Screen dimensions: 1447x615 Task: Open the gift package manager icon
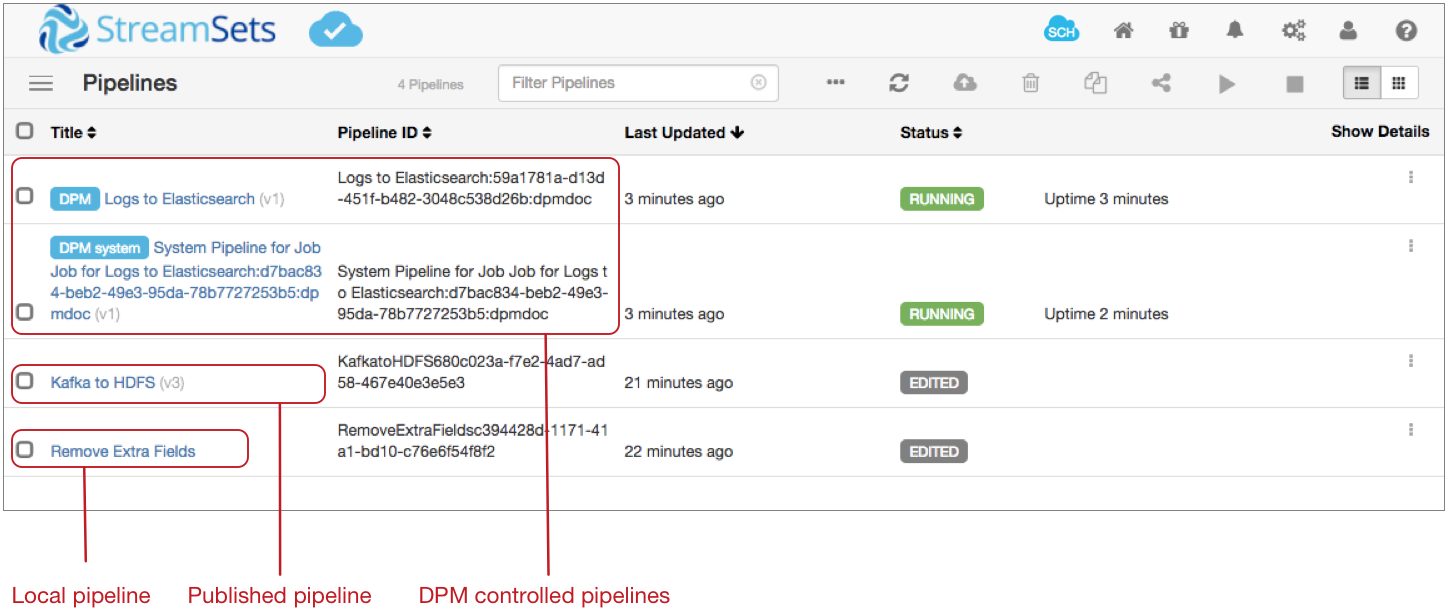point(1179,31)
